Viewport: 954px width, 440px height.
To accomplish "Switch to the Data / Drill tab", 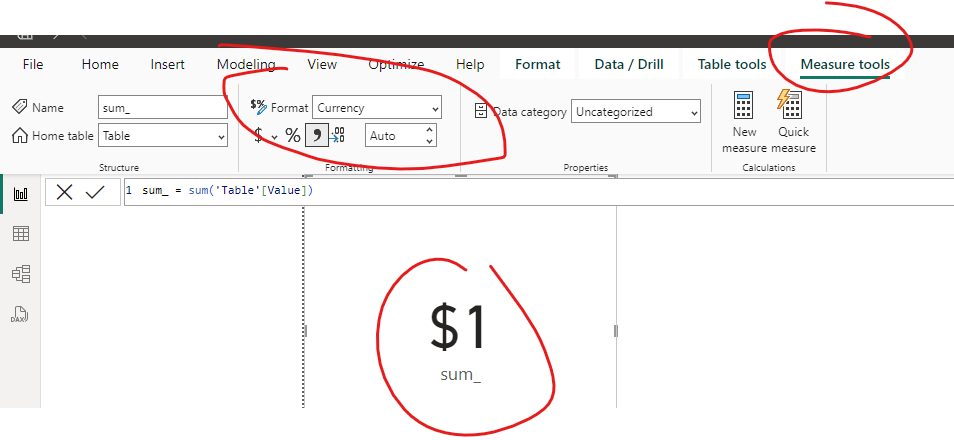I will (x=628, y=65).
